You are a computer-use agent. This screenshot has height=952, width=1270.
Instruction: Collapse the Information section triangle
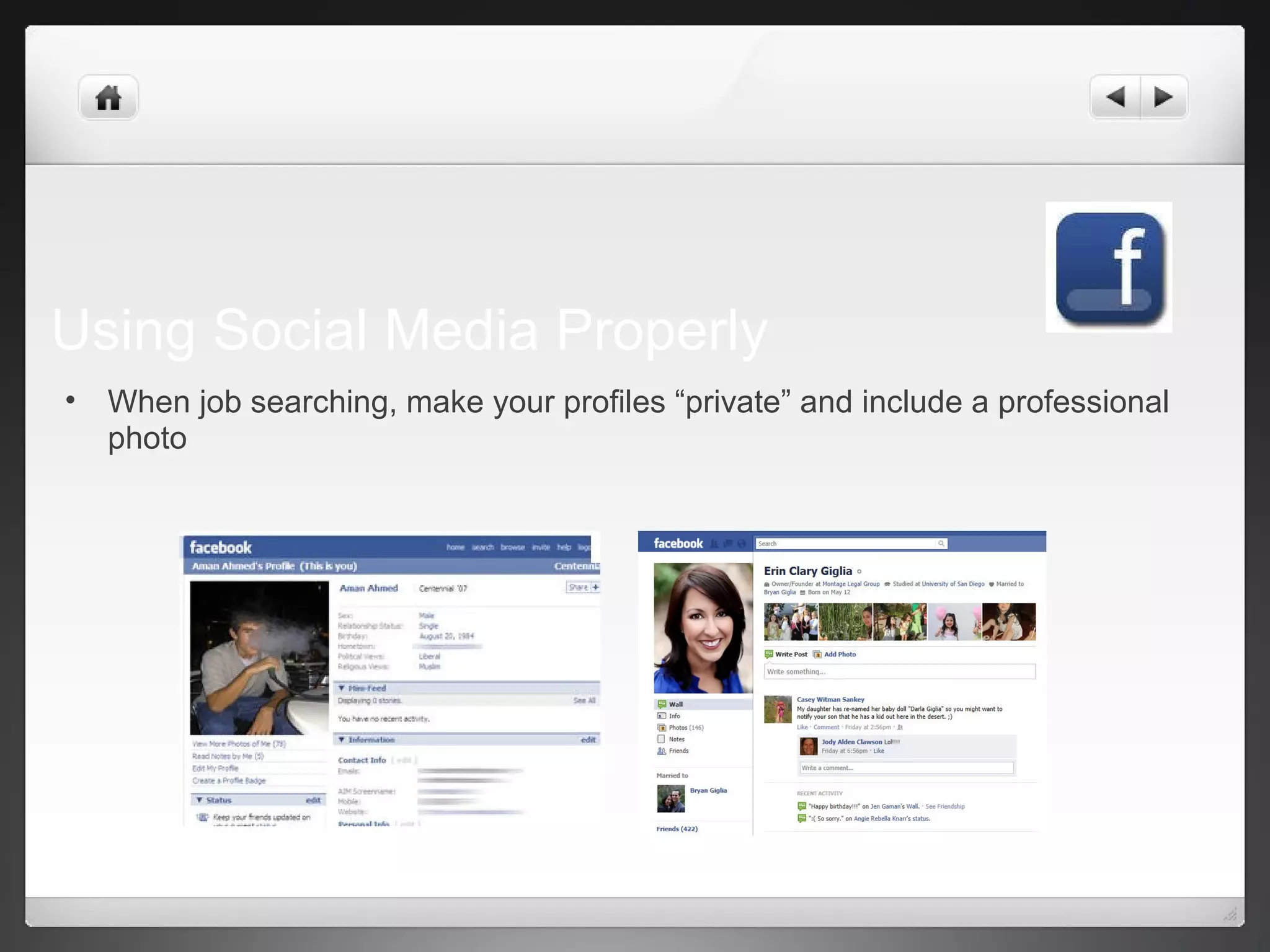coord(341,739)
